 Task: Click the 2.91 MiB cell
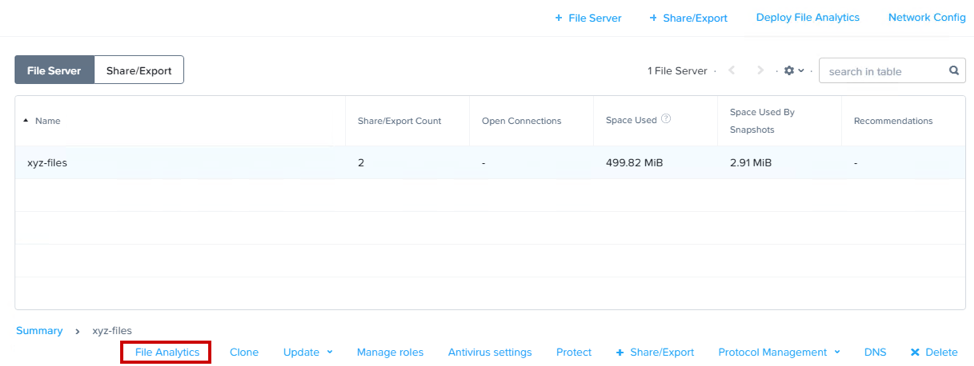(751, 163)
